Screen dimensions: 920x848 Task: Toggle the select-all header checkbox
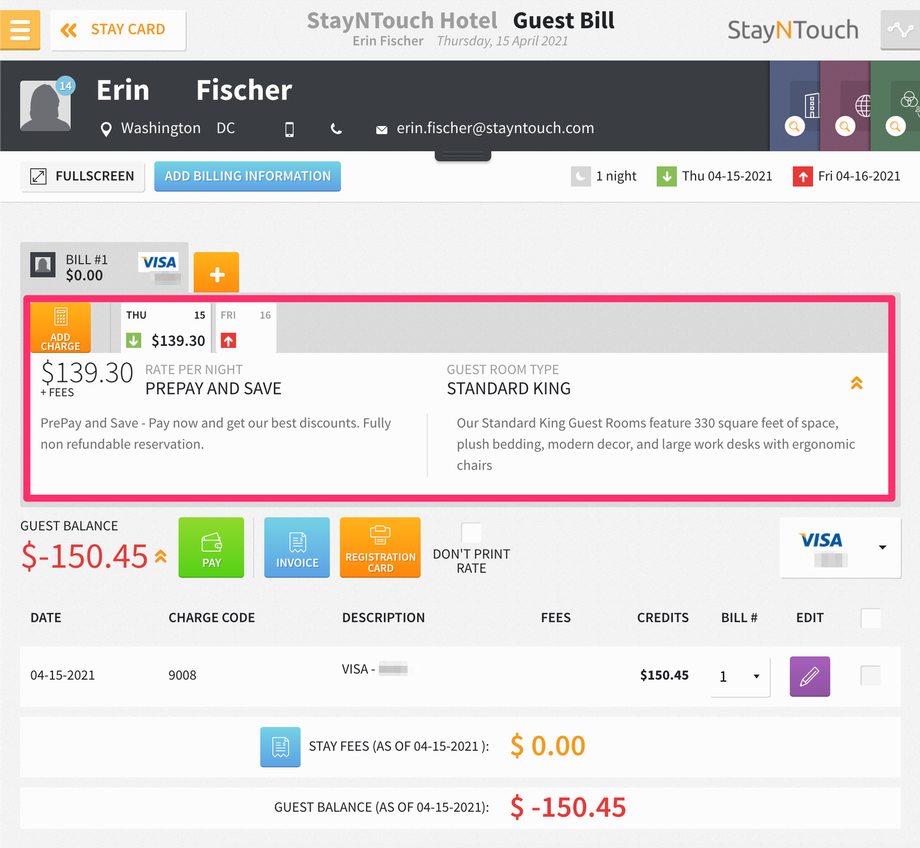[x=871, y=618]
